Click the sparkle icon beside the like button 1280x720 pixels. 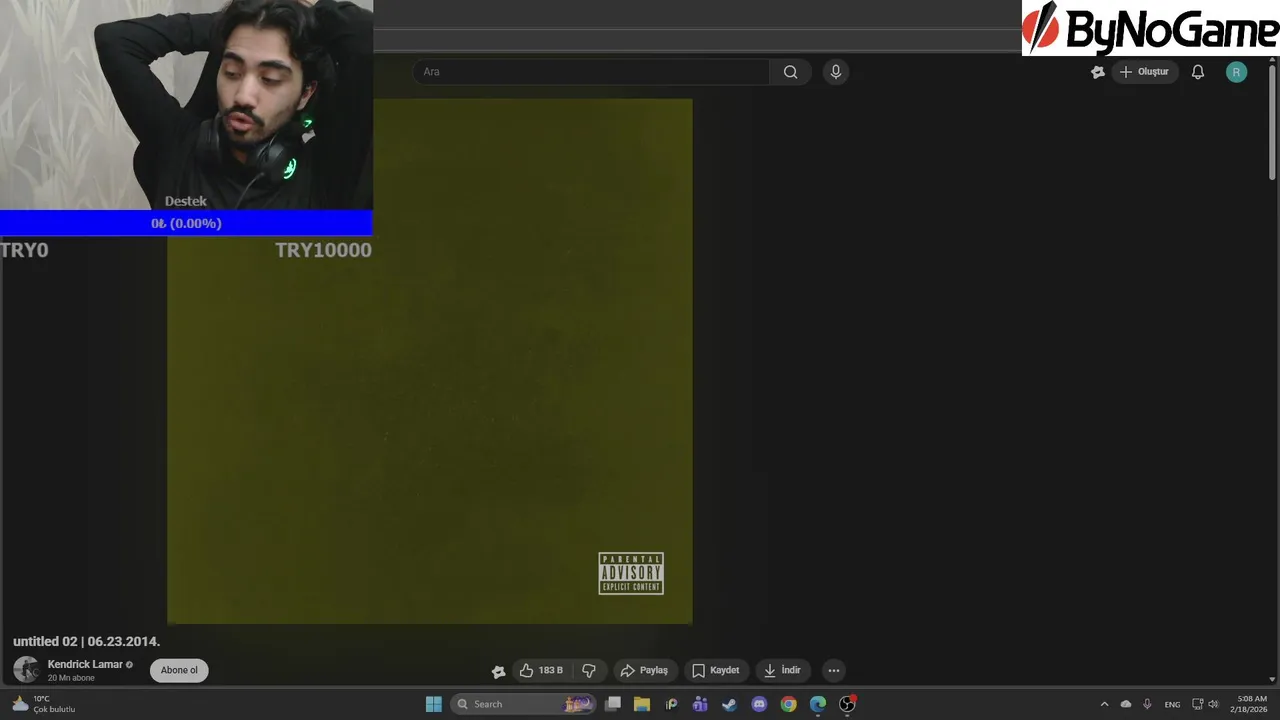pyautogui.click(x=498, y=671)
